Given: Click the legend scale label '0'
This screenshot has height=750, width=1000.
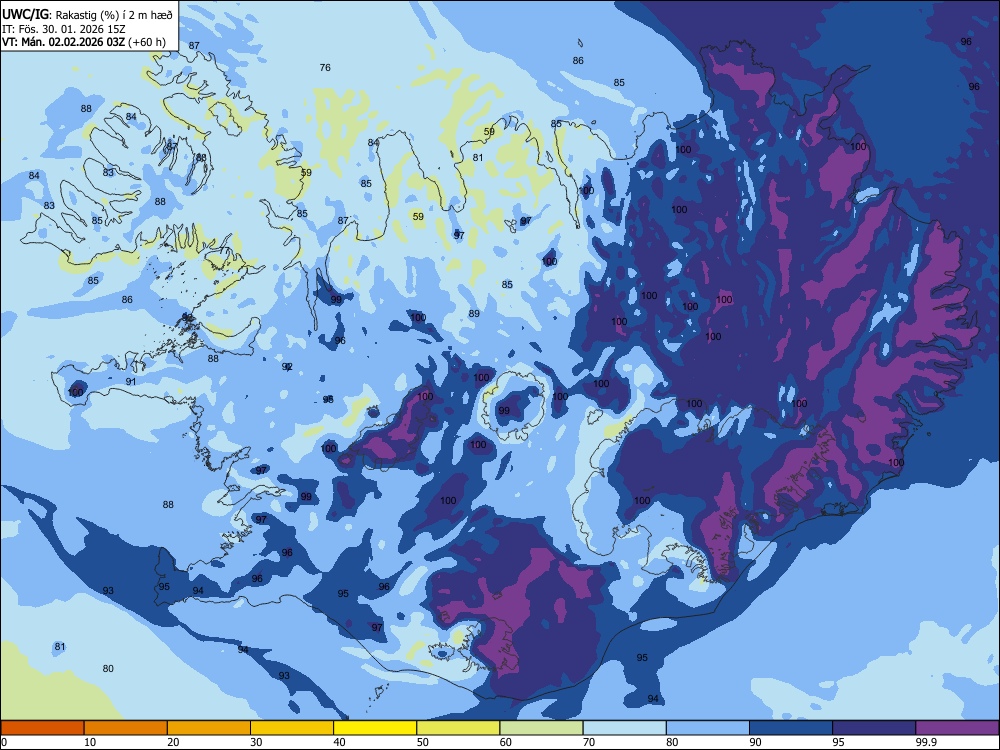Looking at the screenshot, I should click(x=4, y=742).
